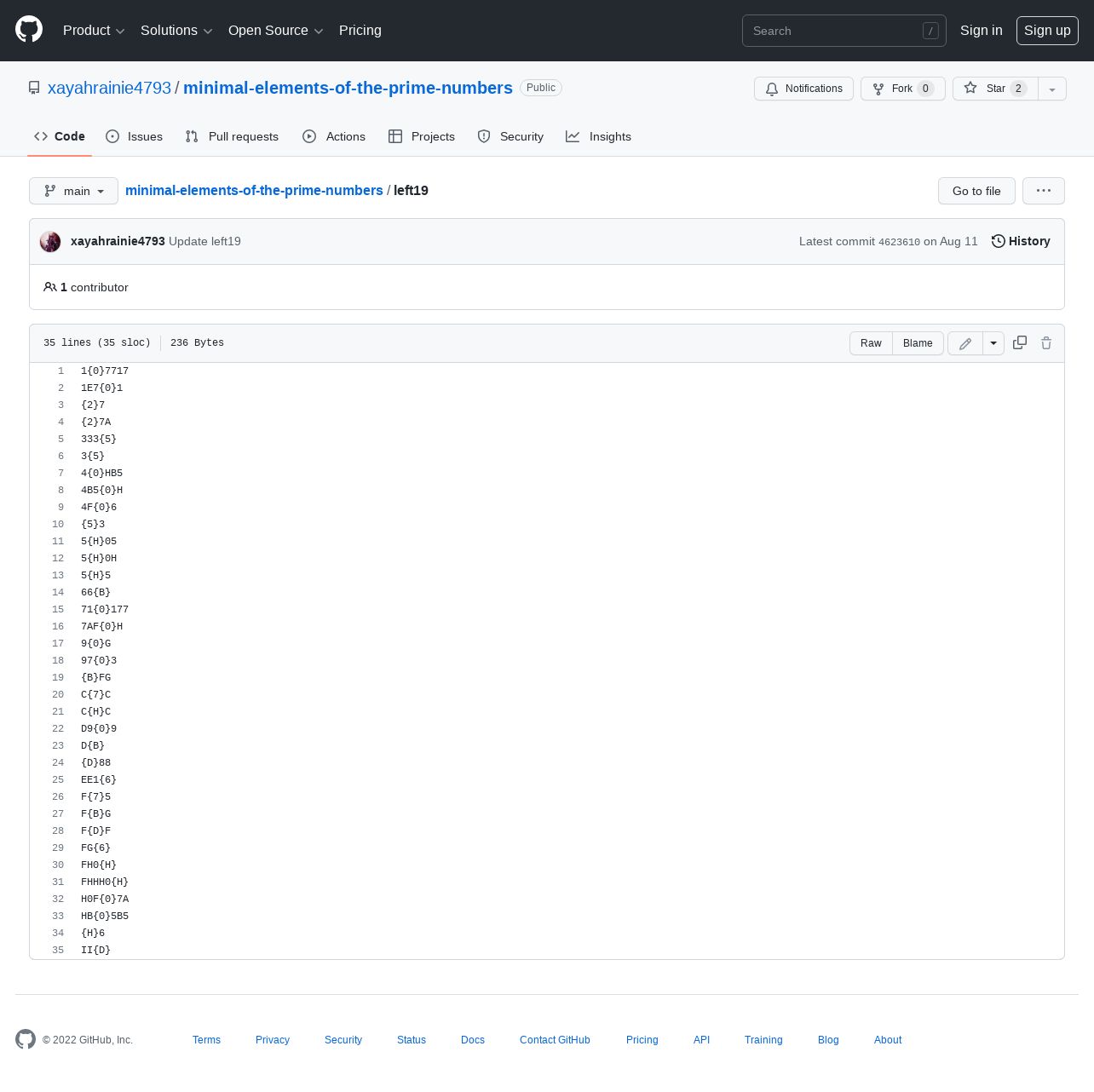Viewport: 1094px width, 1092px height.
Task: Copy raw contents with copy icon
Action: [x=1020, y=342]
